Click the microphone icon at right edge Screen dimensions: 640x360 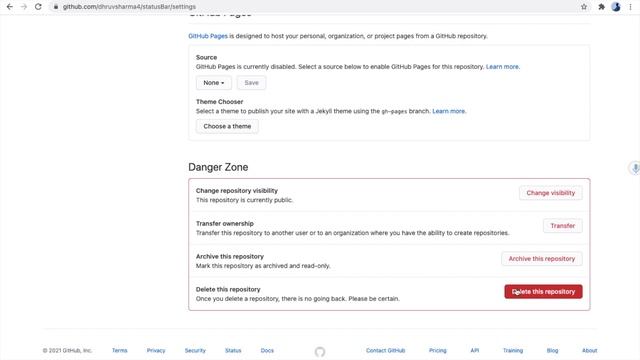tap(635, 168)
